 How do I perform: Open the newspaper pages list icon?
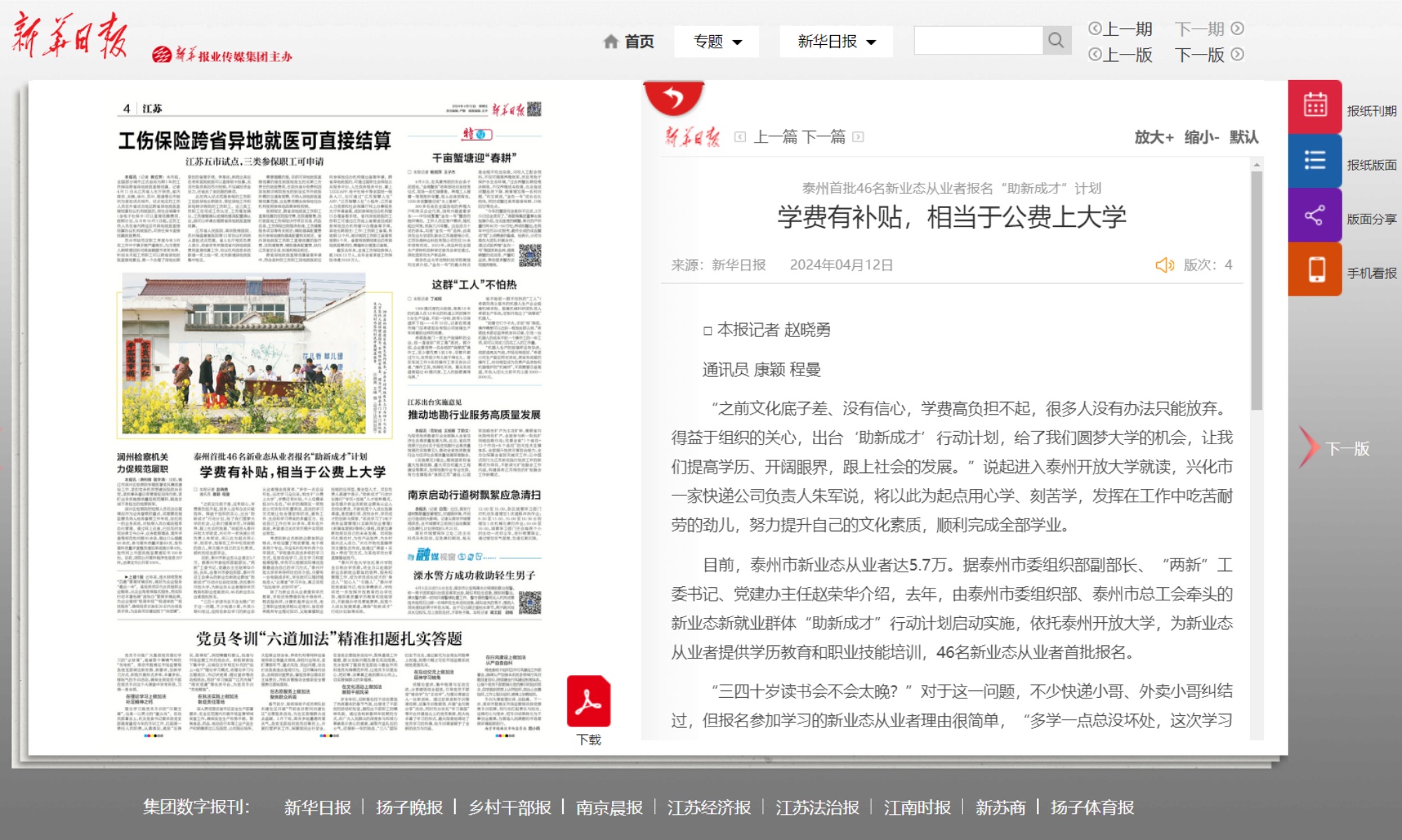click(x=1314, y=160)
